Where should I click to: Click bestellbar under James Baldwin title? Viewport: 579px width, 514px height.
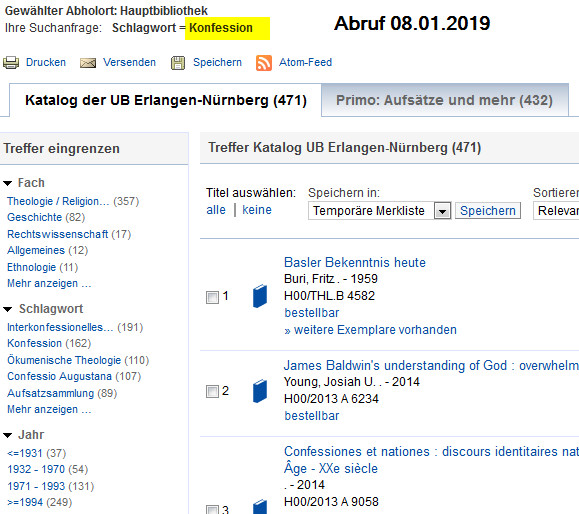312,416
